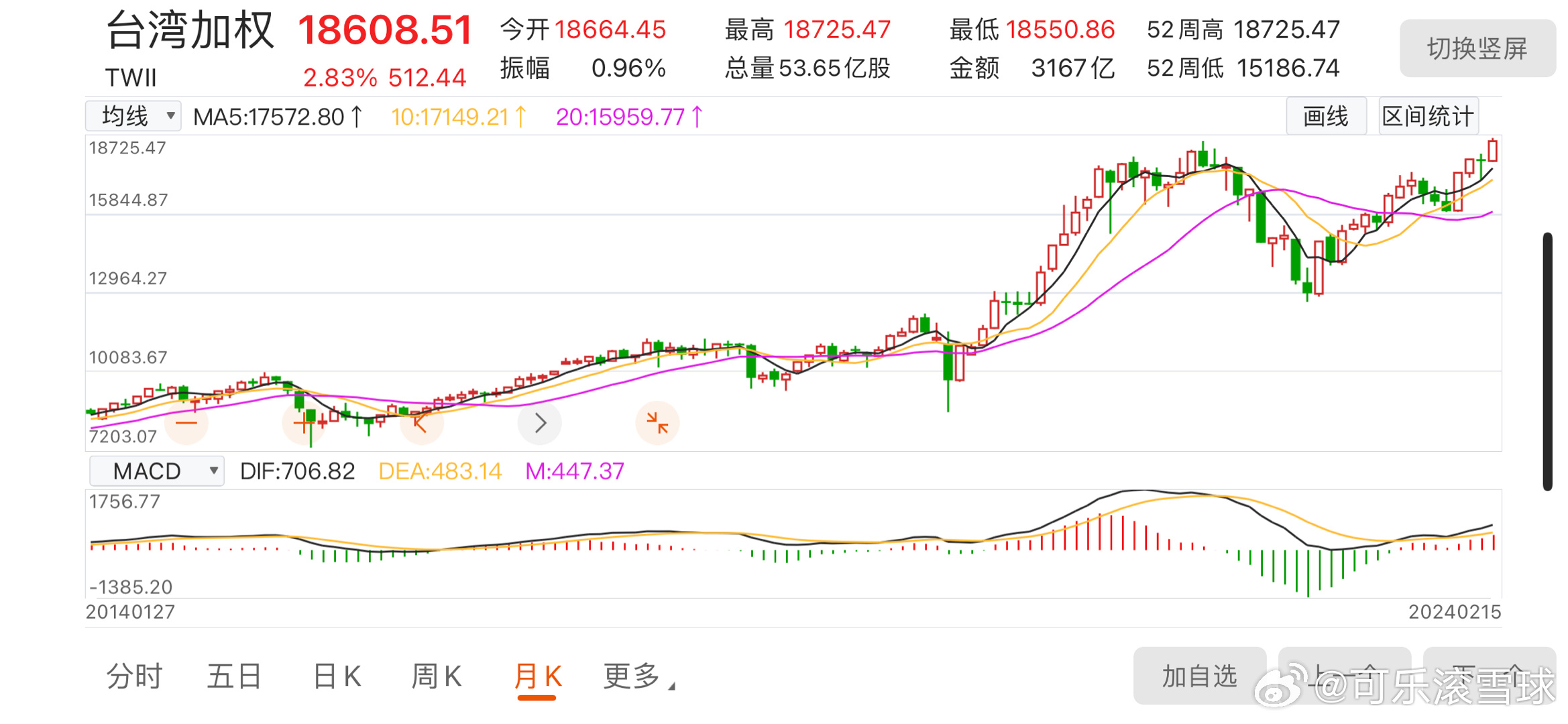Click the 台湾加权 index name
The width and height of the screenshot is (1568, 724).
pyautogui.click(x=190, y=30)
